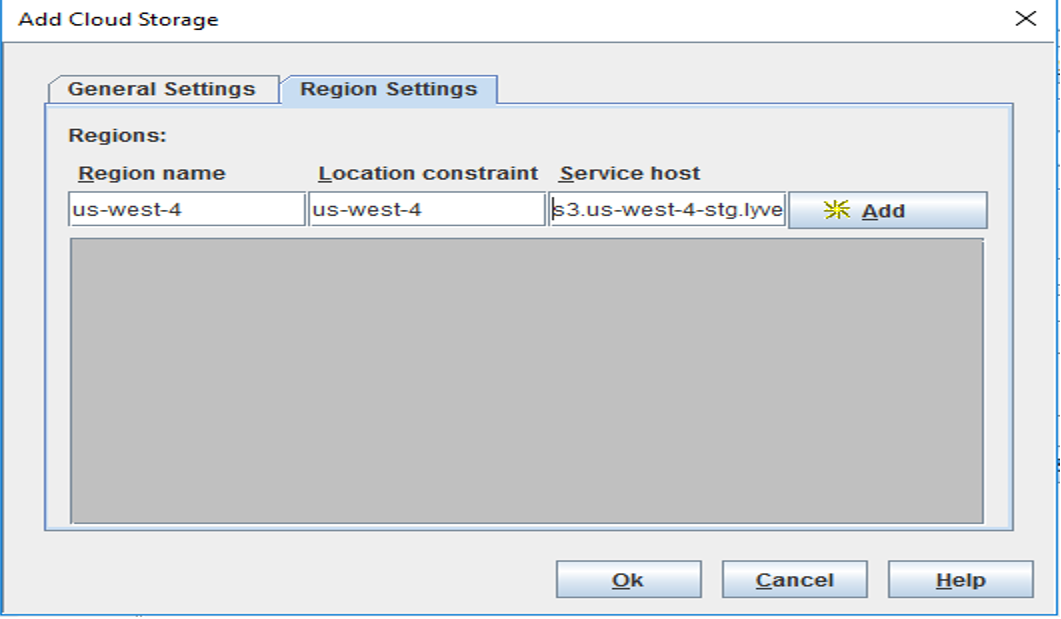Click the Region name input field
This screenshot has width=1061, height=619.
click(187, 210)
